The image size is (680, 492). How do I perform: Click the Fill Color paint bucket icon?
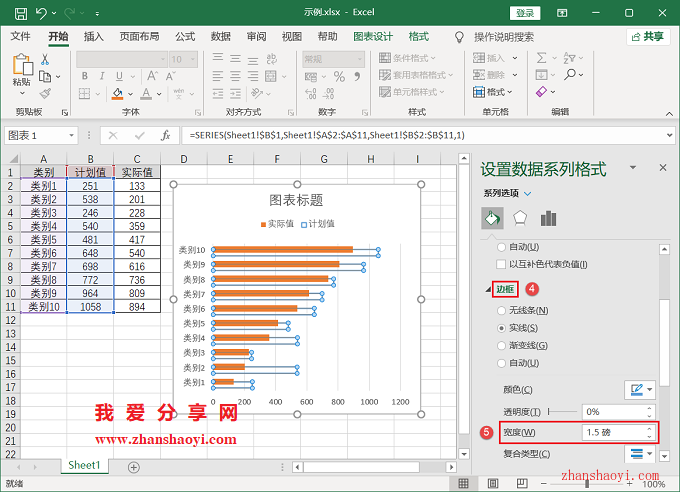118,93
